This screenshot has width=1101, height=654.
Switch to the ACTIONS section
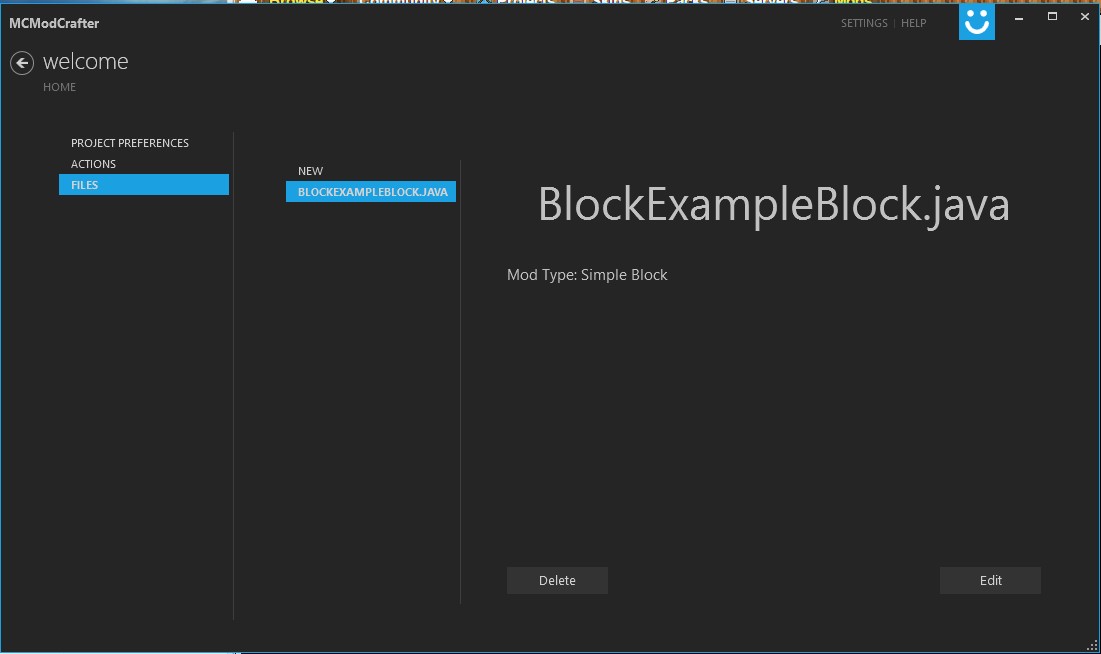[93, 164]
